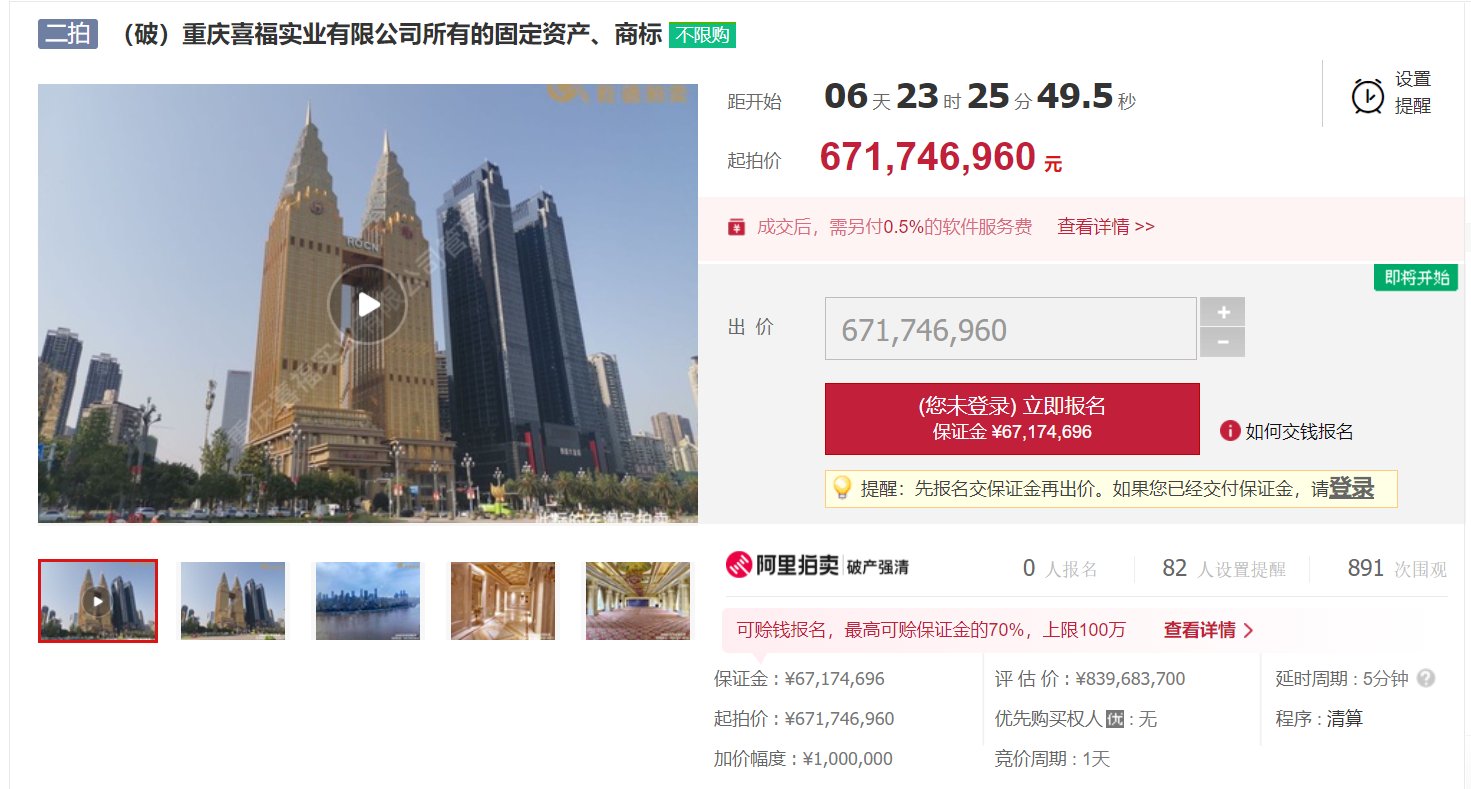Select the golden hallway interior thumbnail
1471x789 pixels.
coord(503,600)
